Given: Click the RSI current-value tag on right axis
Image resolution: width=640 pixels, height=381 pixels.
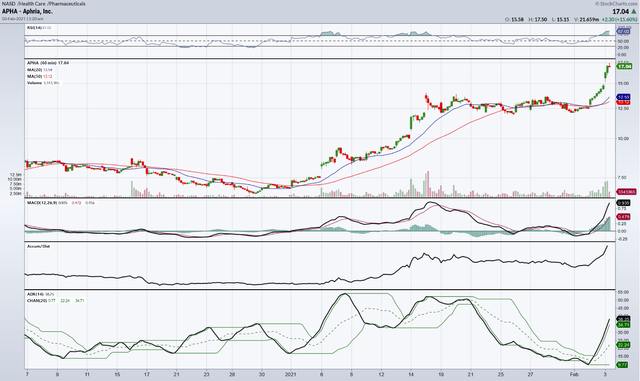Looking at the screenshot, I should pos(623,31).
